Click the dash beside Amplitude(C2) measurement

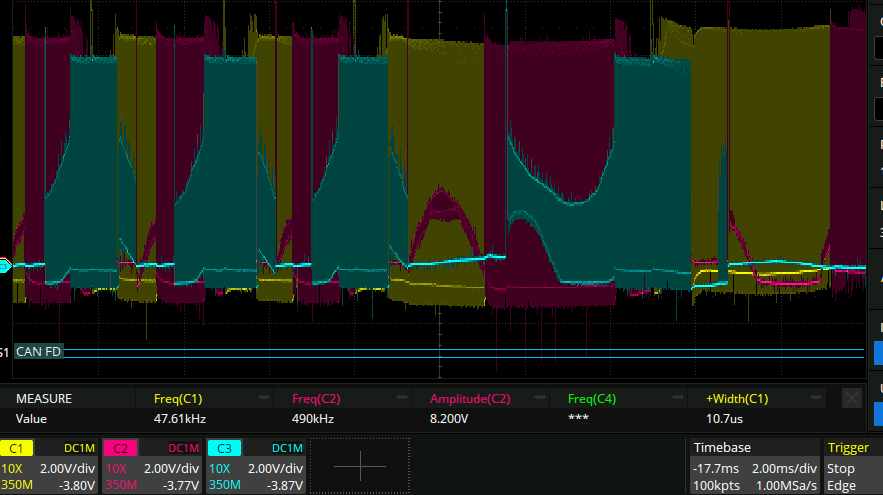[538, 398]
